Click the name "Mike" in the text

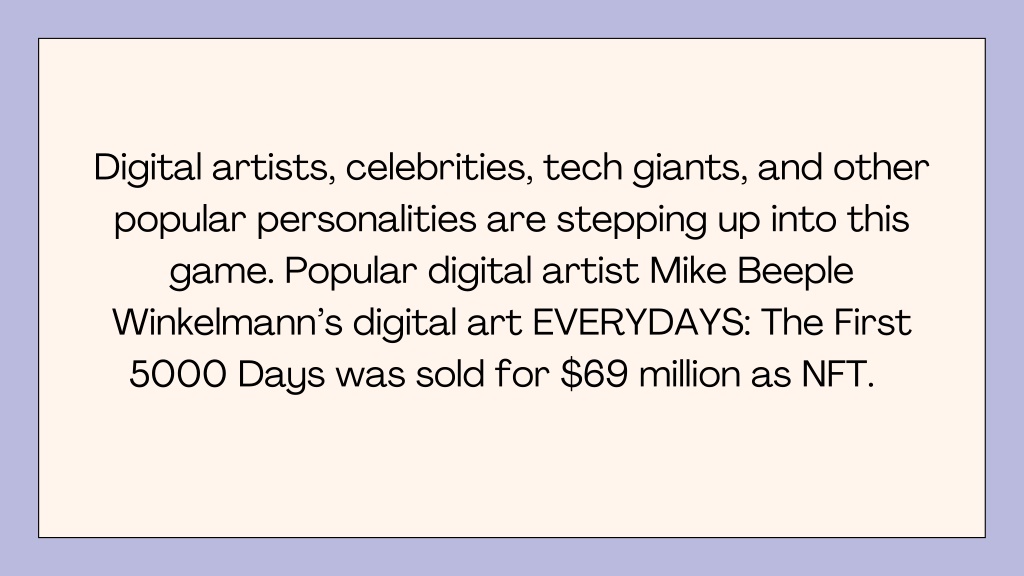click(688, 270)
